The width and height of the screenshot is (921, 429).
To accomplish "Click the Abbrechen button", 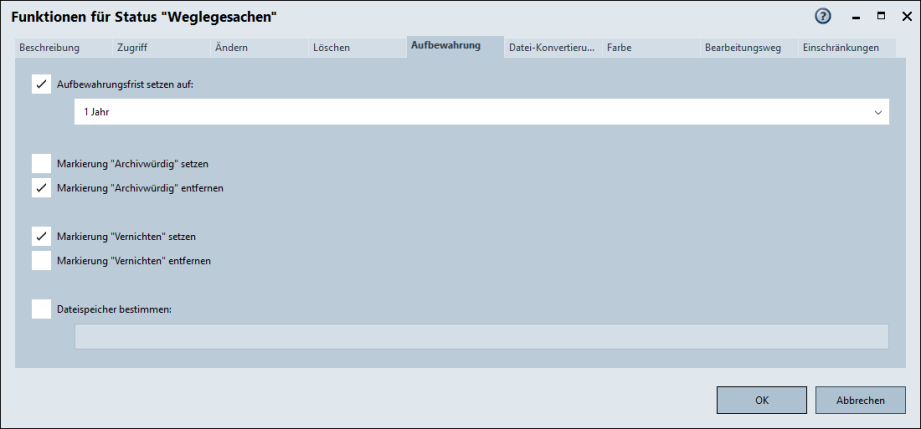I will point(860,400).
